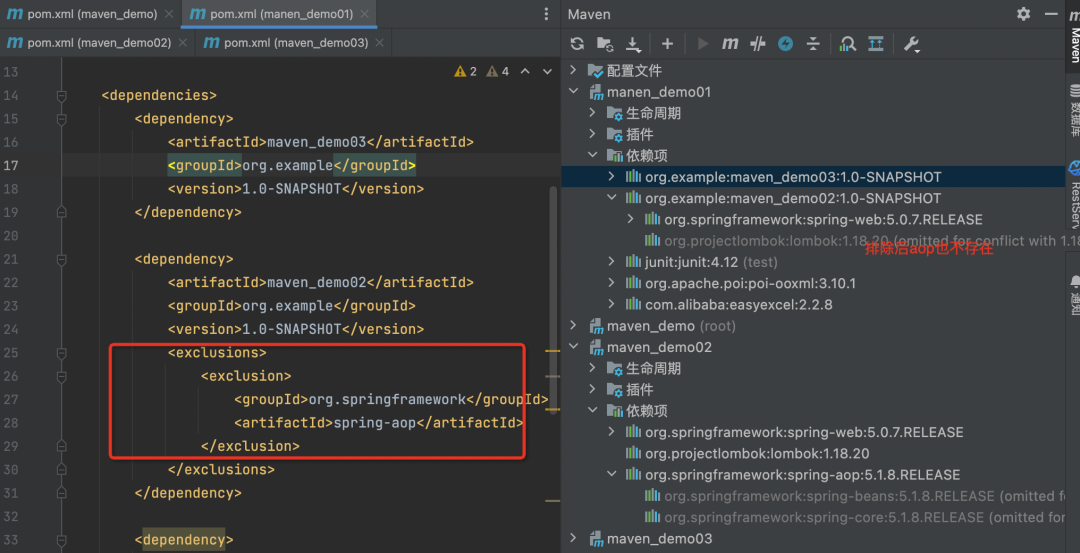The height and width of the screenshot is (553, 1080).
Task: Open Maven settings via the wrench icon
Action: click(x=911, y=45)
